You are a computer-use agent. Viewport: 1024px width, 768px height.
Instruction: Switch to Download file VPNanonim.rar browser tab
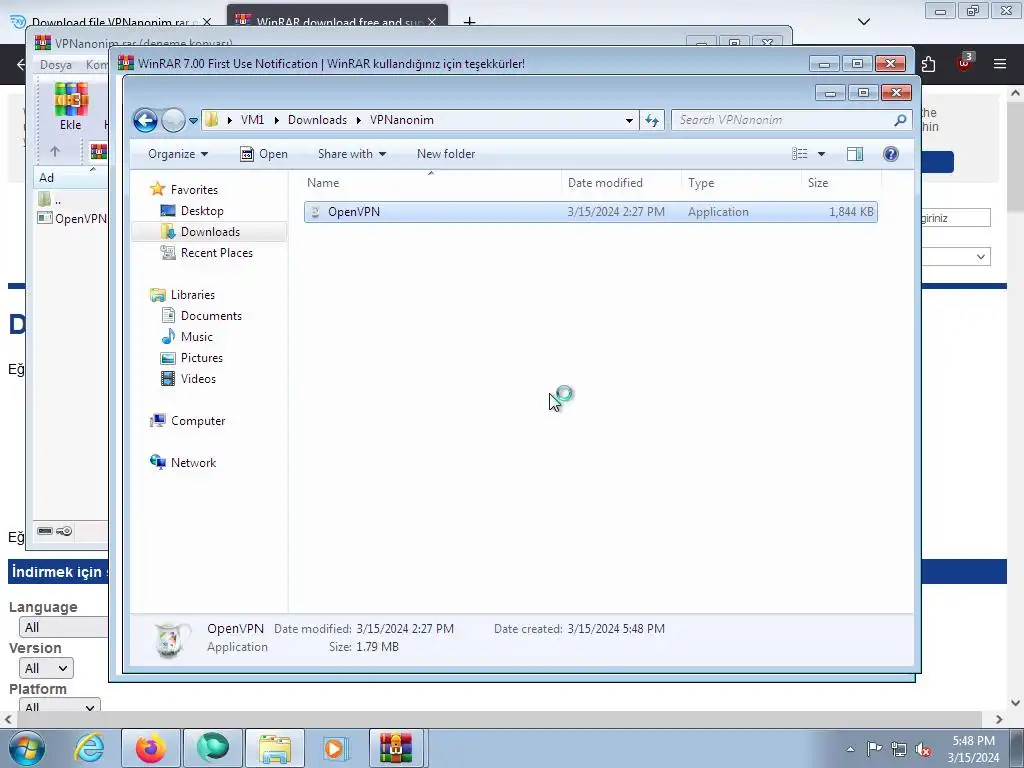pos(111,22)
